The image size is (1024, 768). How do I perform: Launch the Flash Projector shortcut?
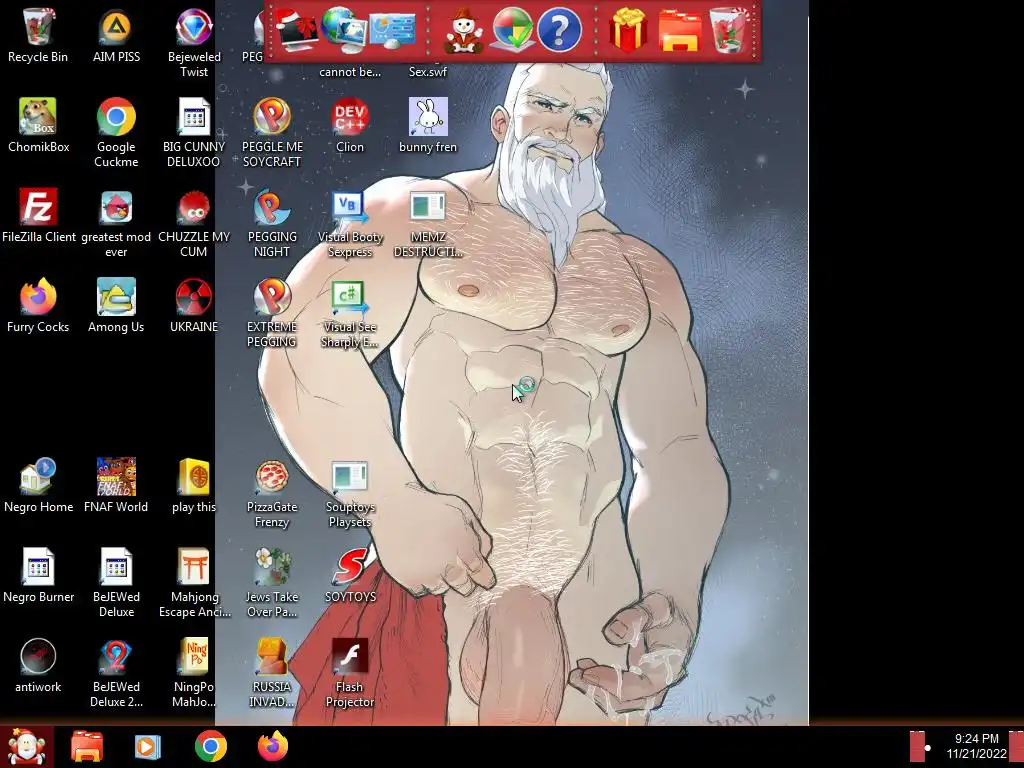(x=350, y=673)
